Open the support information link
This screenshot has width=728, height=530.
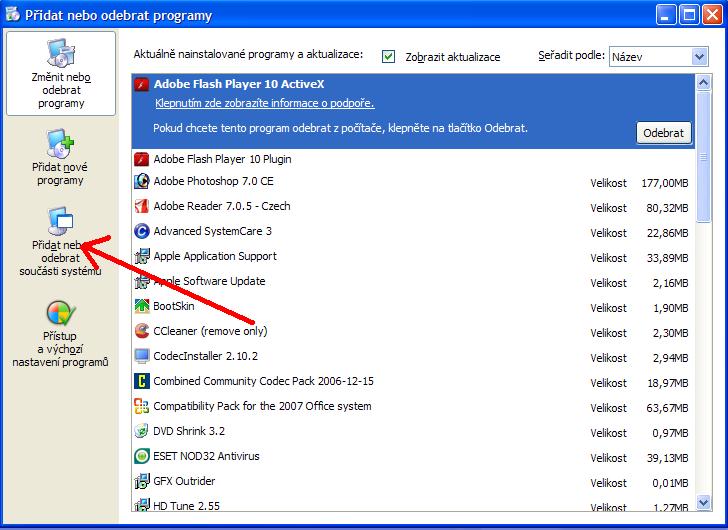click(264, 104)
